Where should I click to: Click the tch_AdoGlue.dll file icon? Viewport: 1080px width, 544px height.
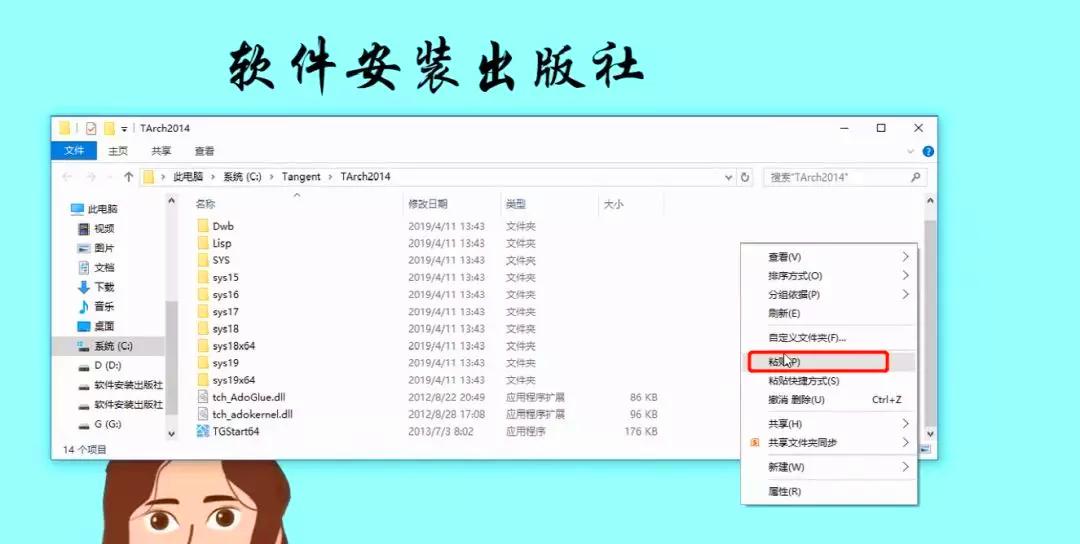[202, 397]
